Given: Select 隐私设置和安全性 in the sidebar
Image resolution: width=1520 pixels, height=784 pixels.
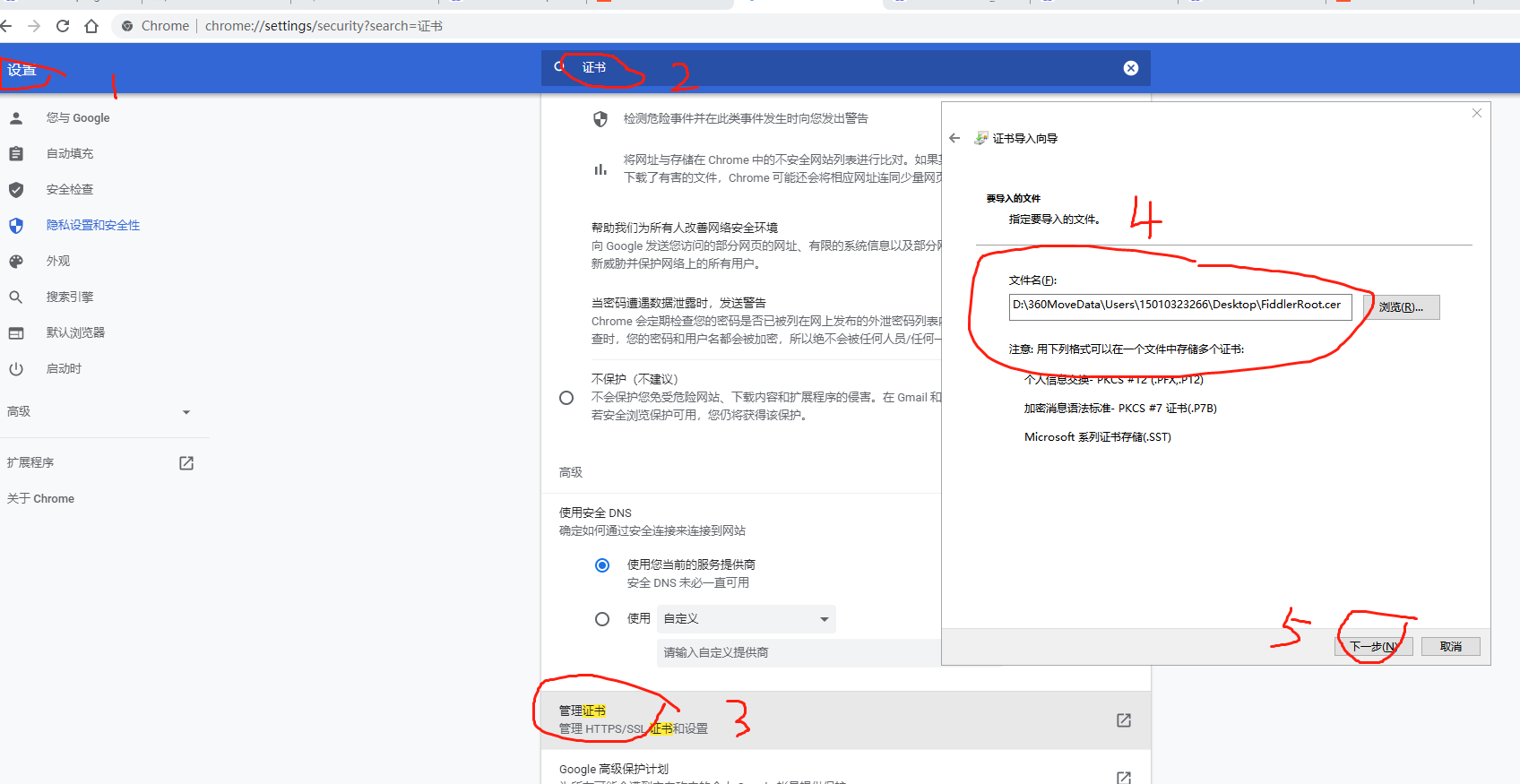Looking at the screenshot, I should tap(93, 225).
